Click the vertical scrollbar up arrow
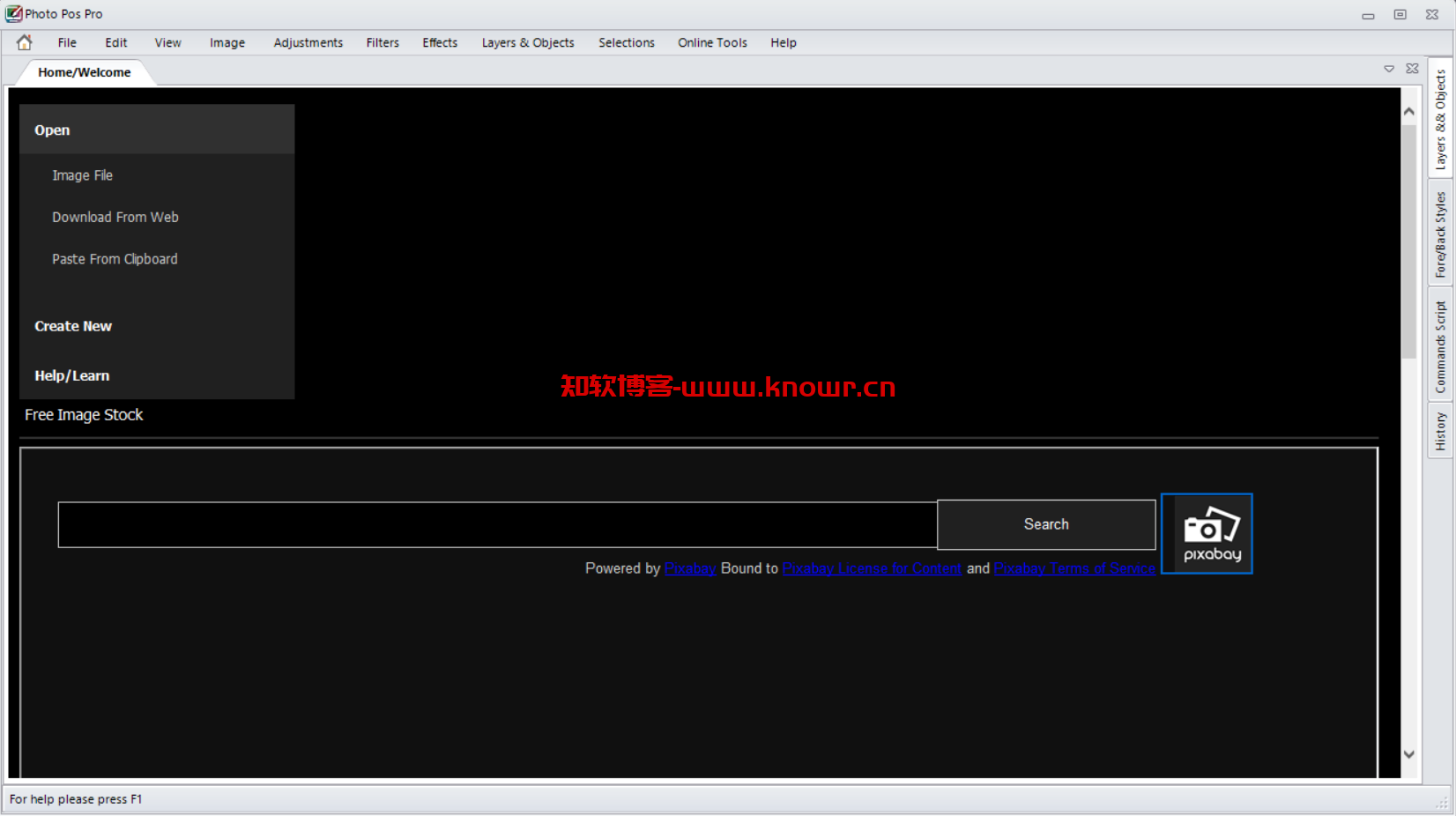This screenshot has width=1456, height=816. (x=1408, y=112)
